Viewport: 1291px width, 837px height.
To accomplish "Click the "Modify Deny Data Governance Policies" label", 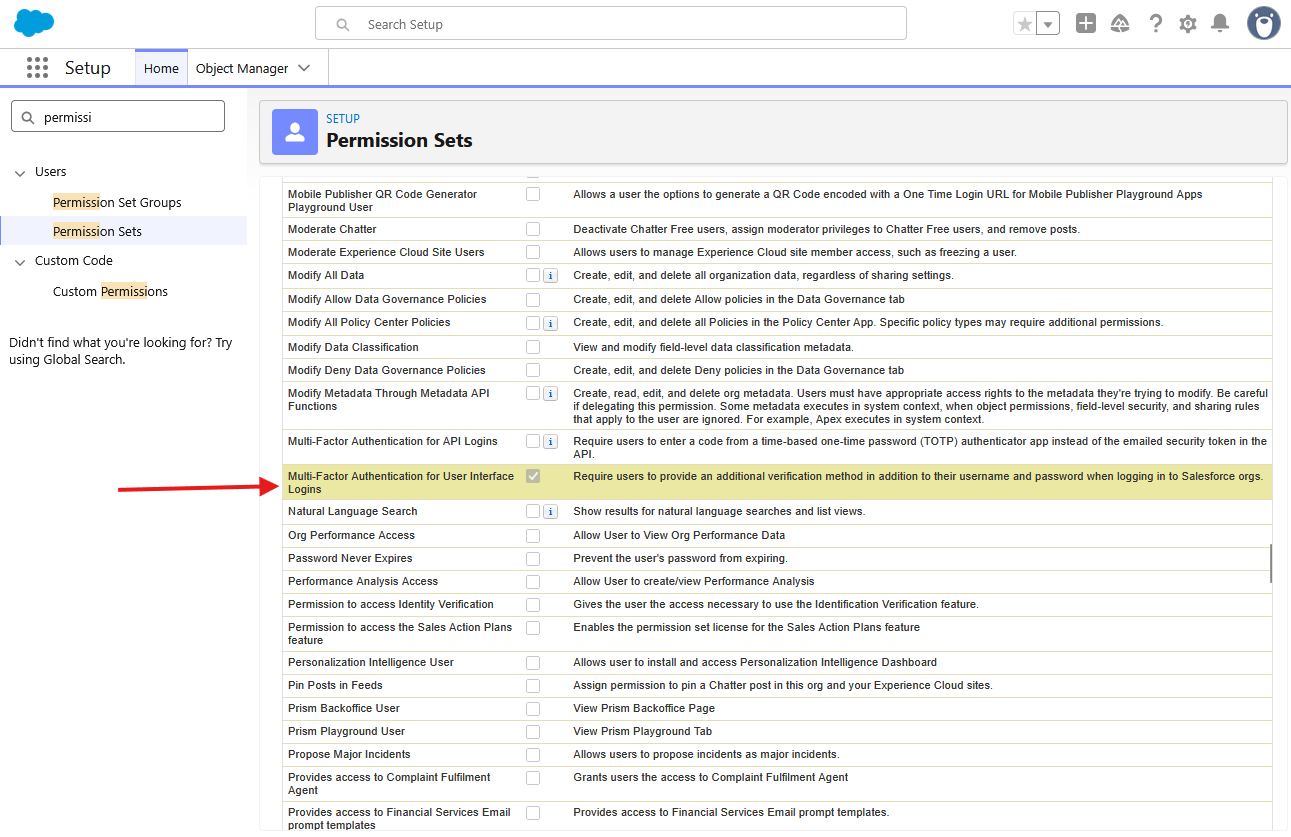I will tap(386, 370).
